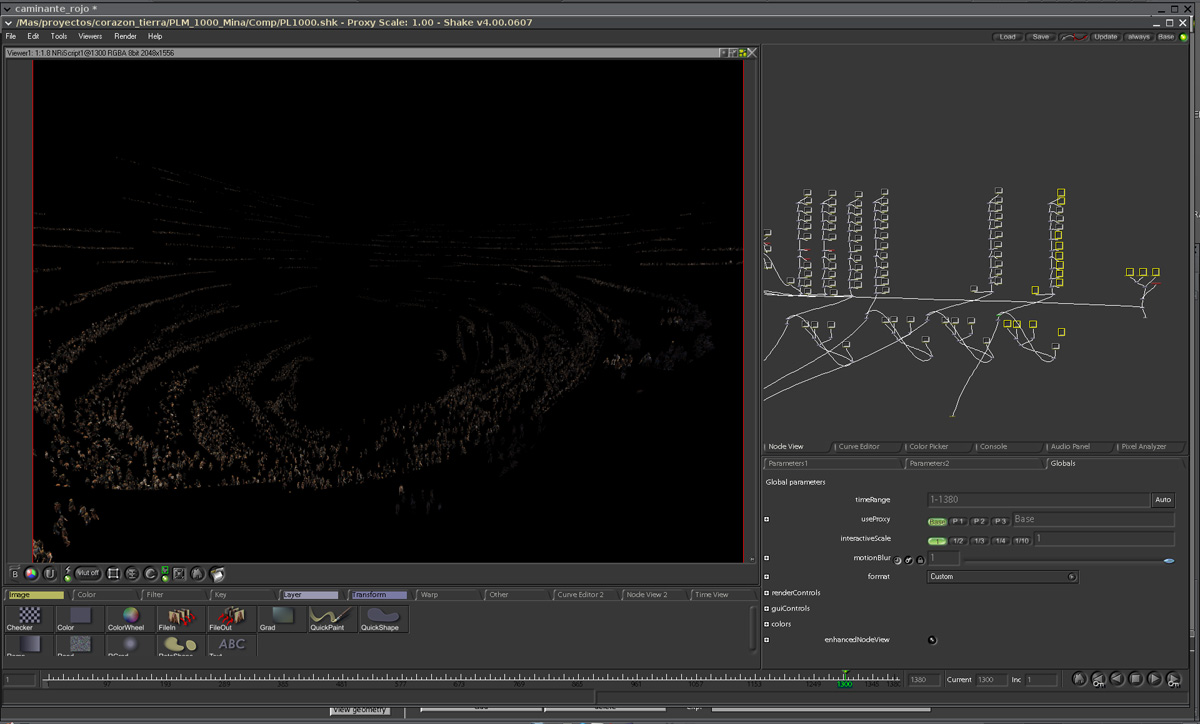Create a FileIn node
1200x724 pixels.
180,619
